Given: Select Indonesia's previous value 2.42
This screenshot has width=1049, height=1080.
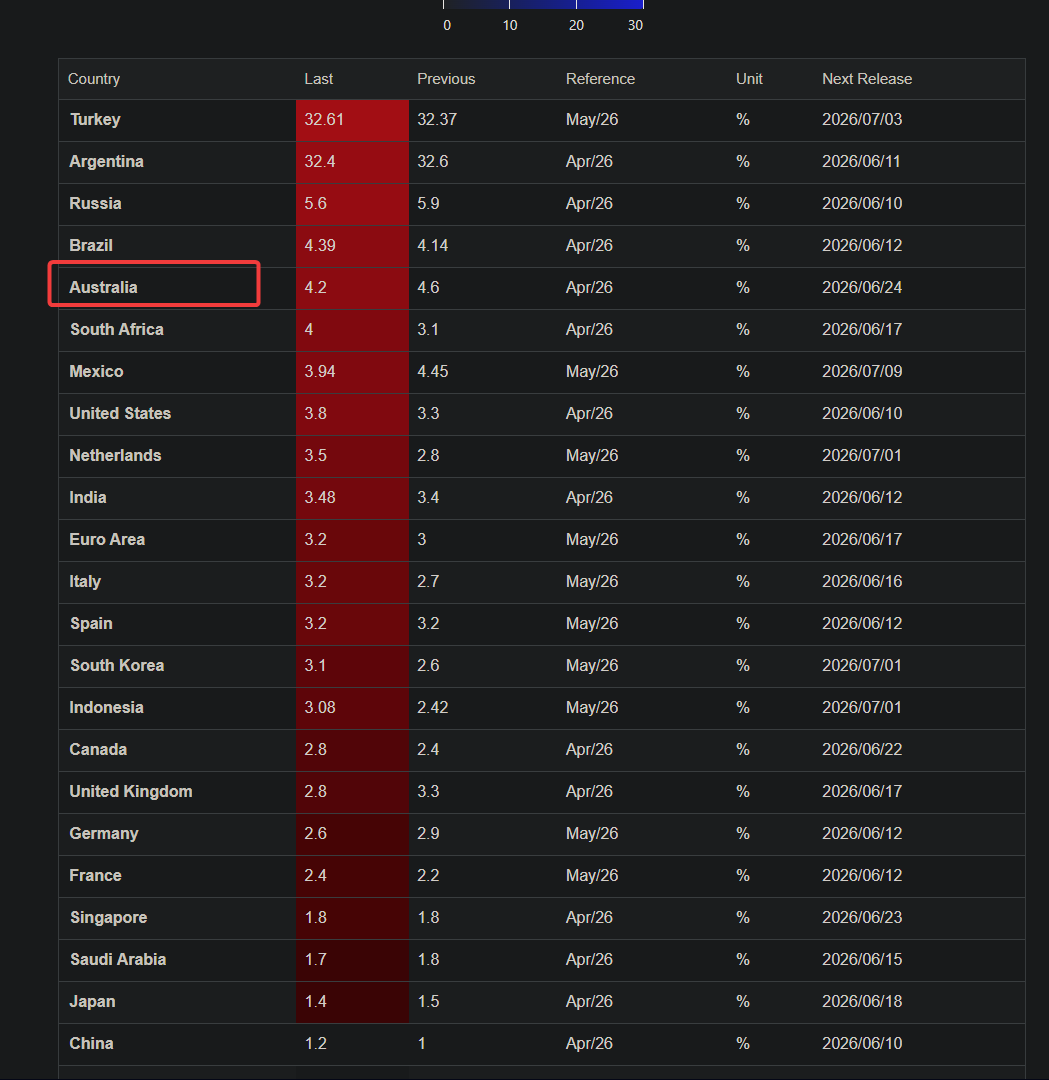Looking at the screenshot, I should [433, 708].
